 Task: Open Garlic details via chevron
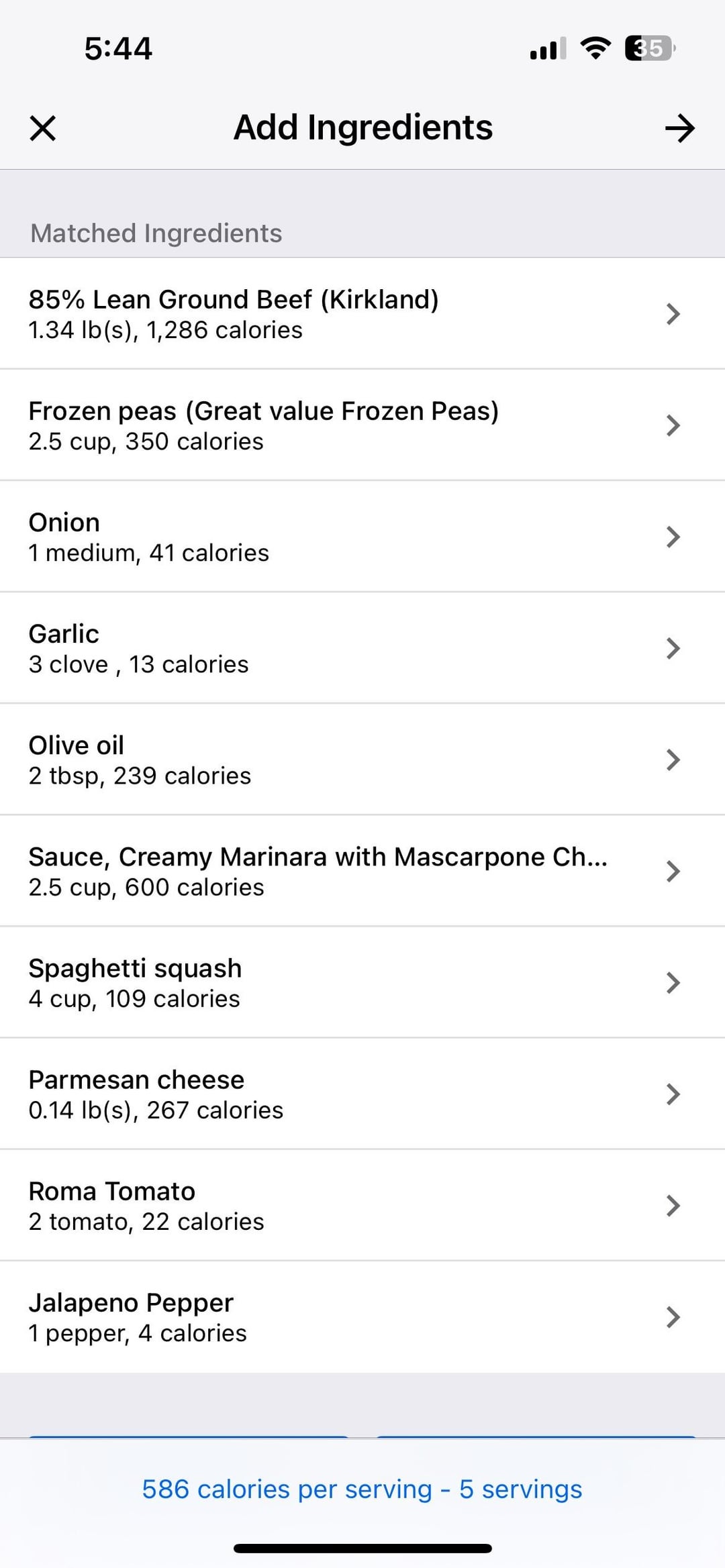[673, 647]
